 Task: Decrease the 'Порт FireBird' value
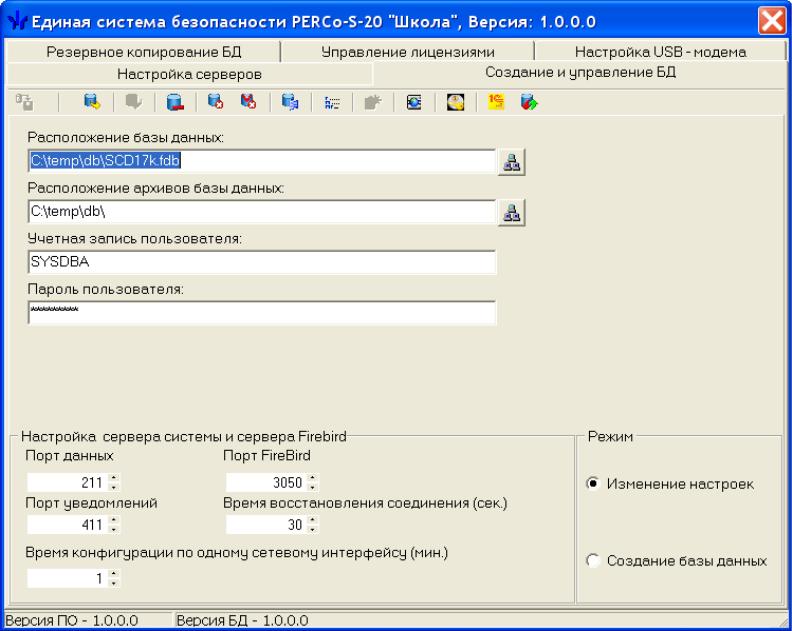click(x=313, y=487)
